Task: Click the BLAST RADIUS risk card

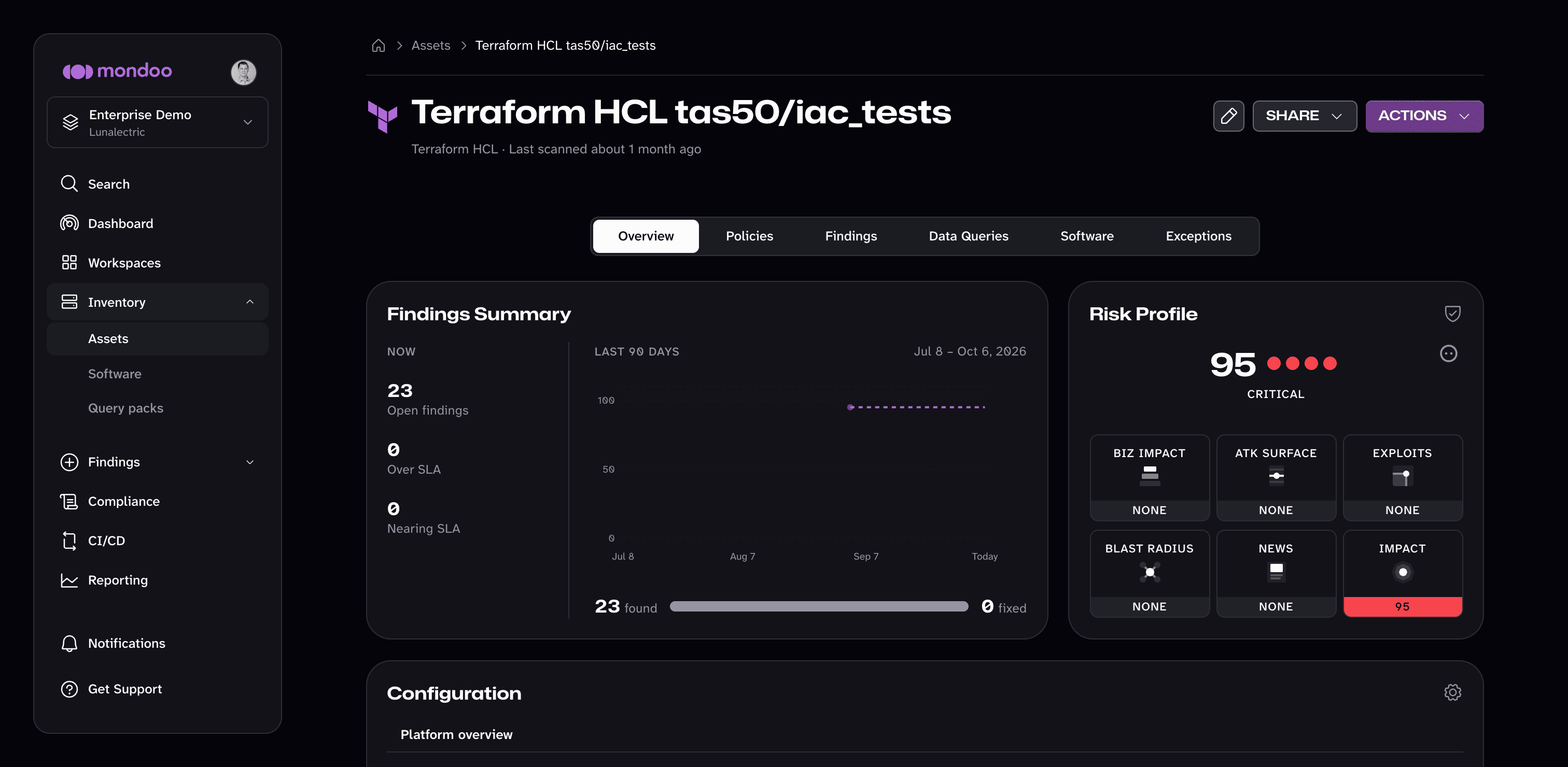Action: pos(1149,574)
